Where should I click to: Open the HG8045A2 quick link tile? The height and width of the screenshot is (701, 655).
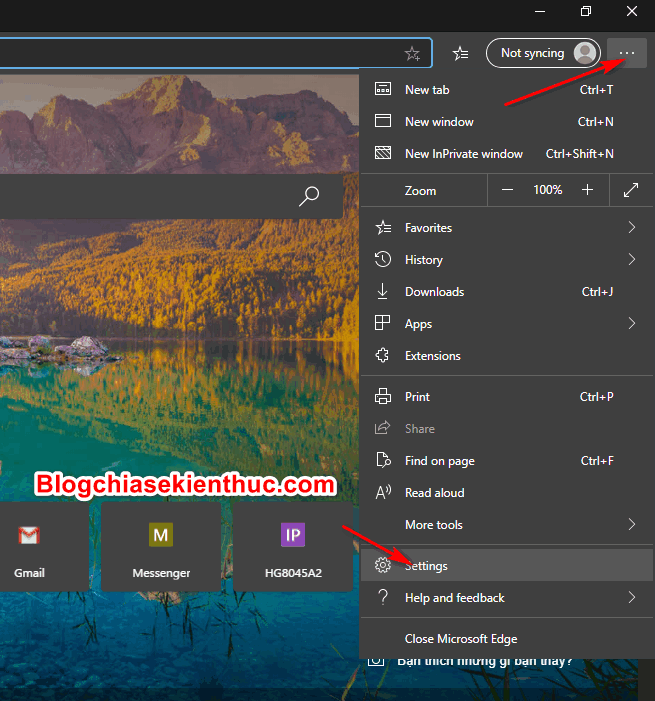tap(293, 546)
